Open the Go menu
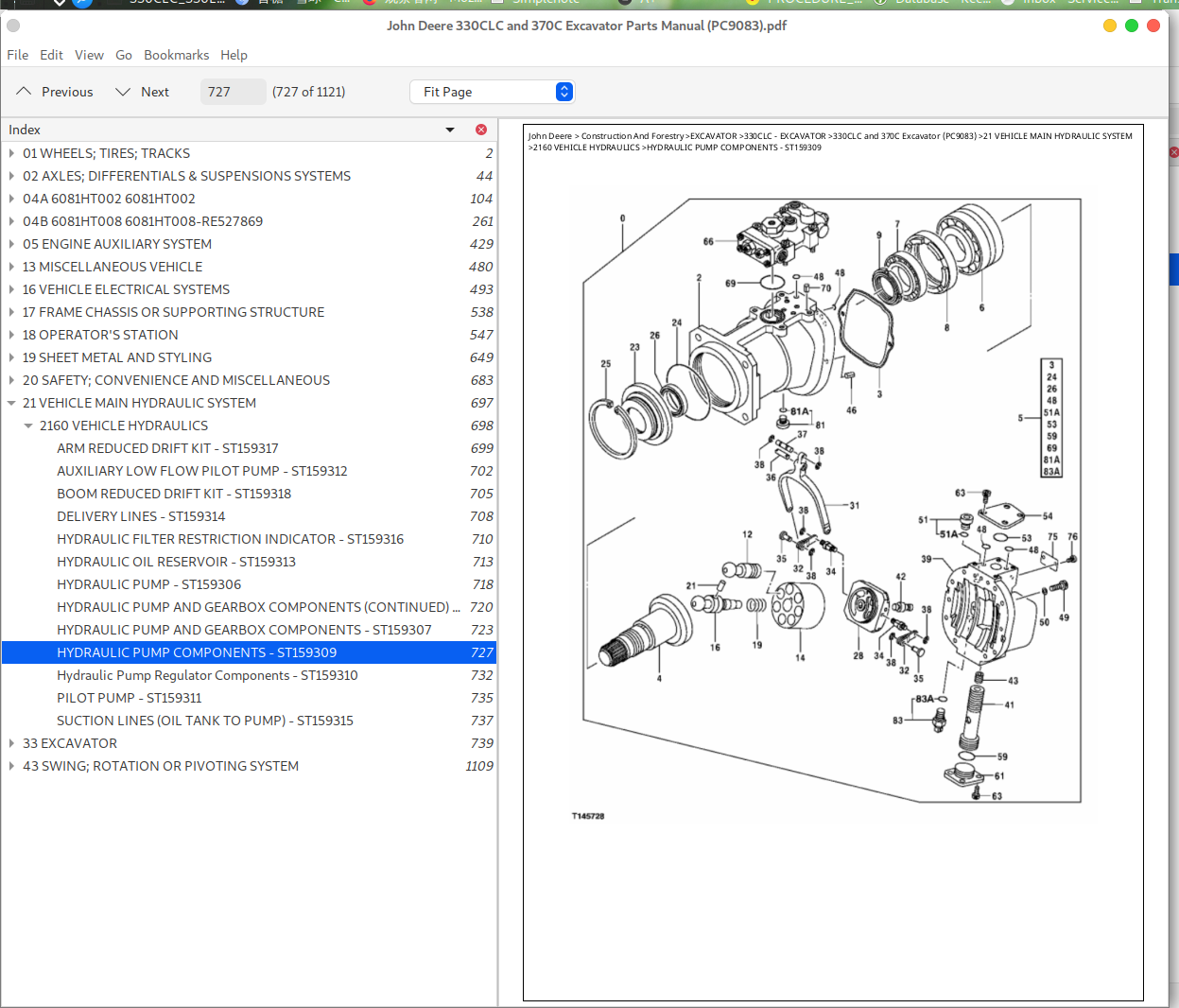 pyautogui.click(x=123, y=55)
